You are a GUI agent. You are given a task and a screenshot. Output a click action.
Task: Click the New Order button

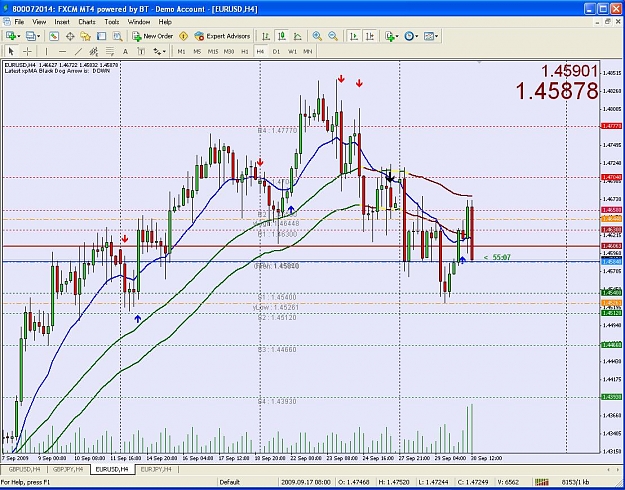coord(153,36)
